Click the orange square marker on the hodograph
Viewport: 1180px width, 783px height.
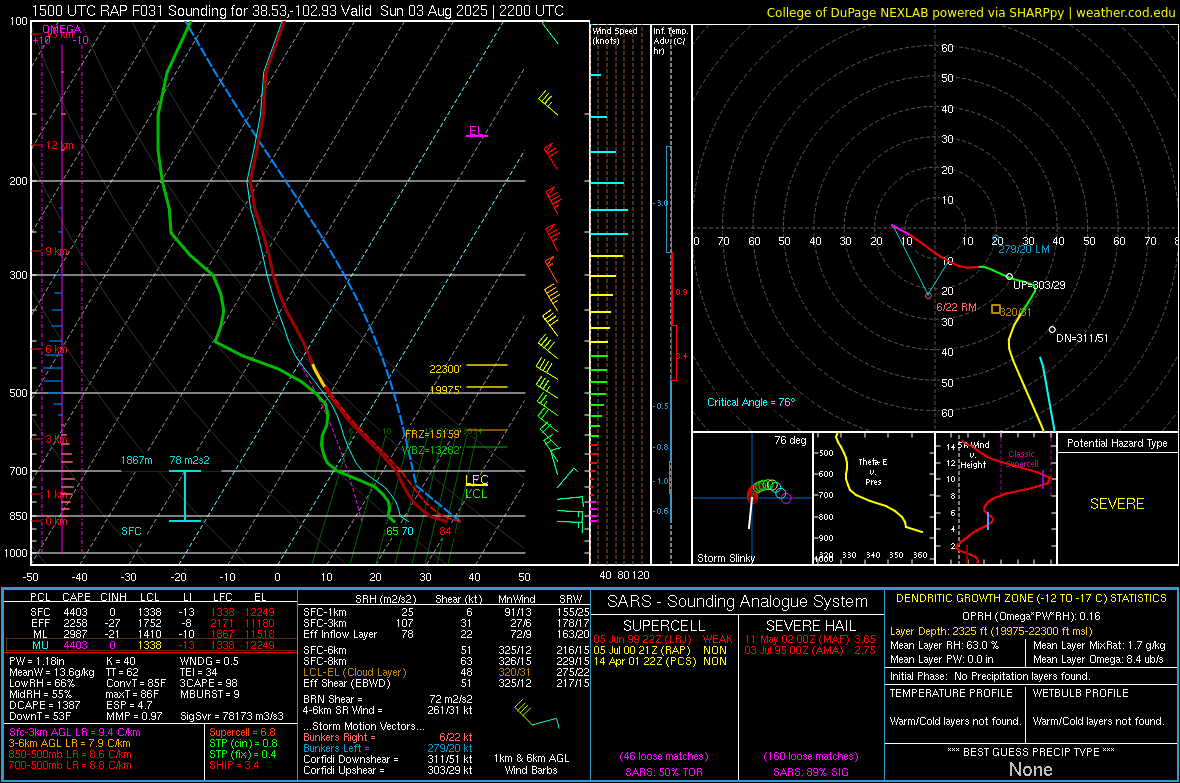pos(996,309)
